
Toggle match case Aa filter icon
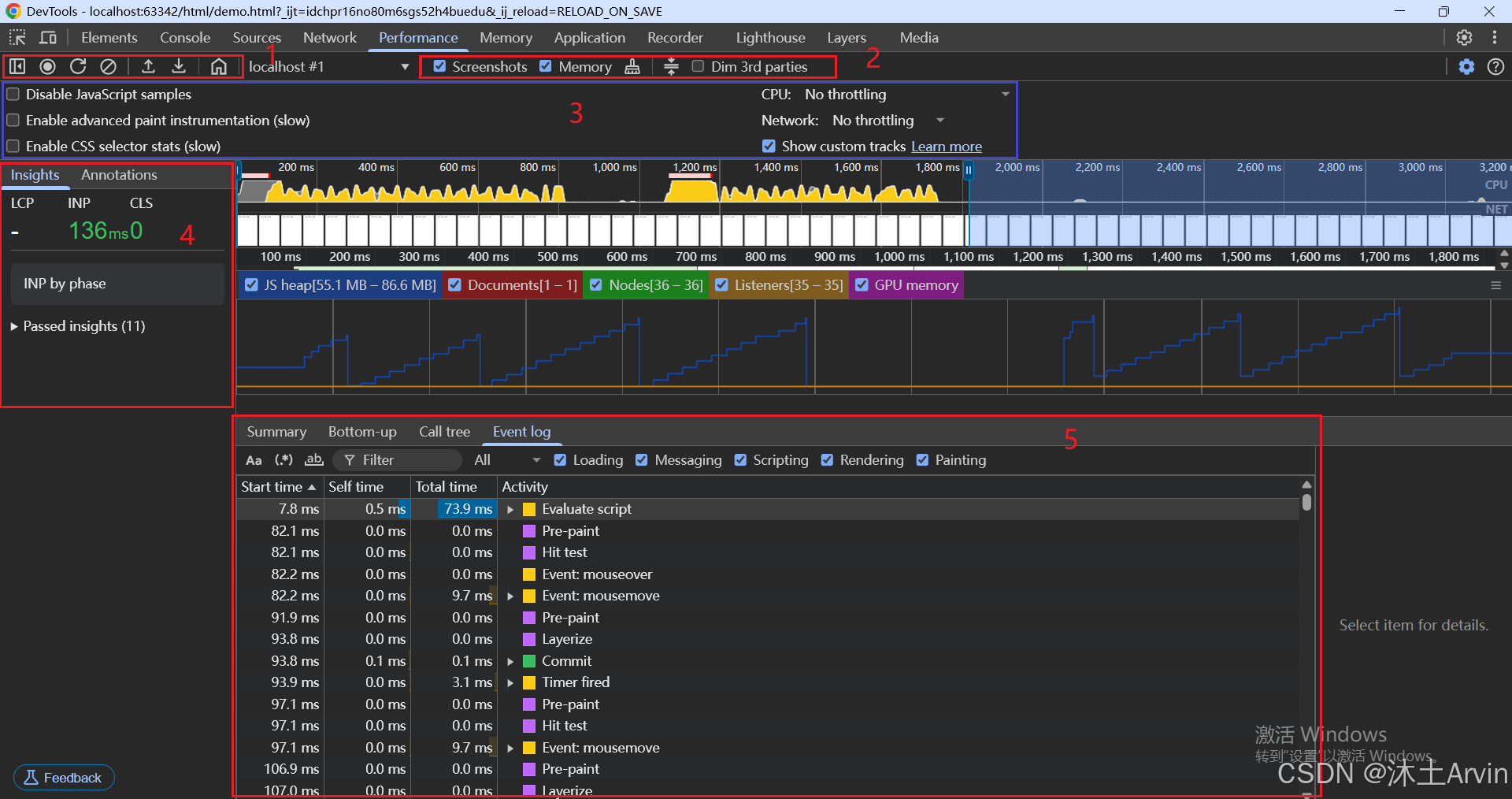(x=254, y=460)
